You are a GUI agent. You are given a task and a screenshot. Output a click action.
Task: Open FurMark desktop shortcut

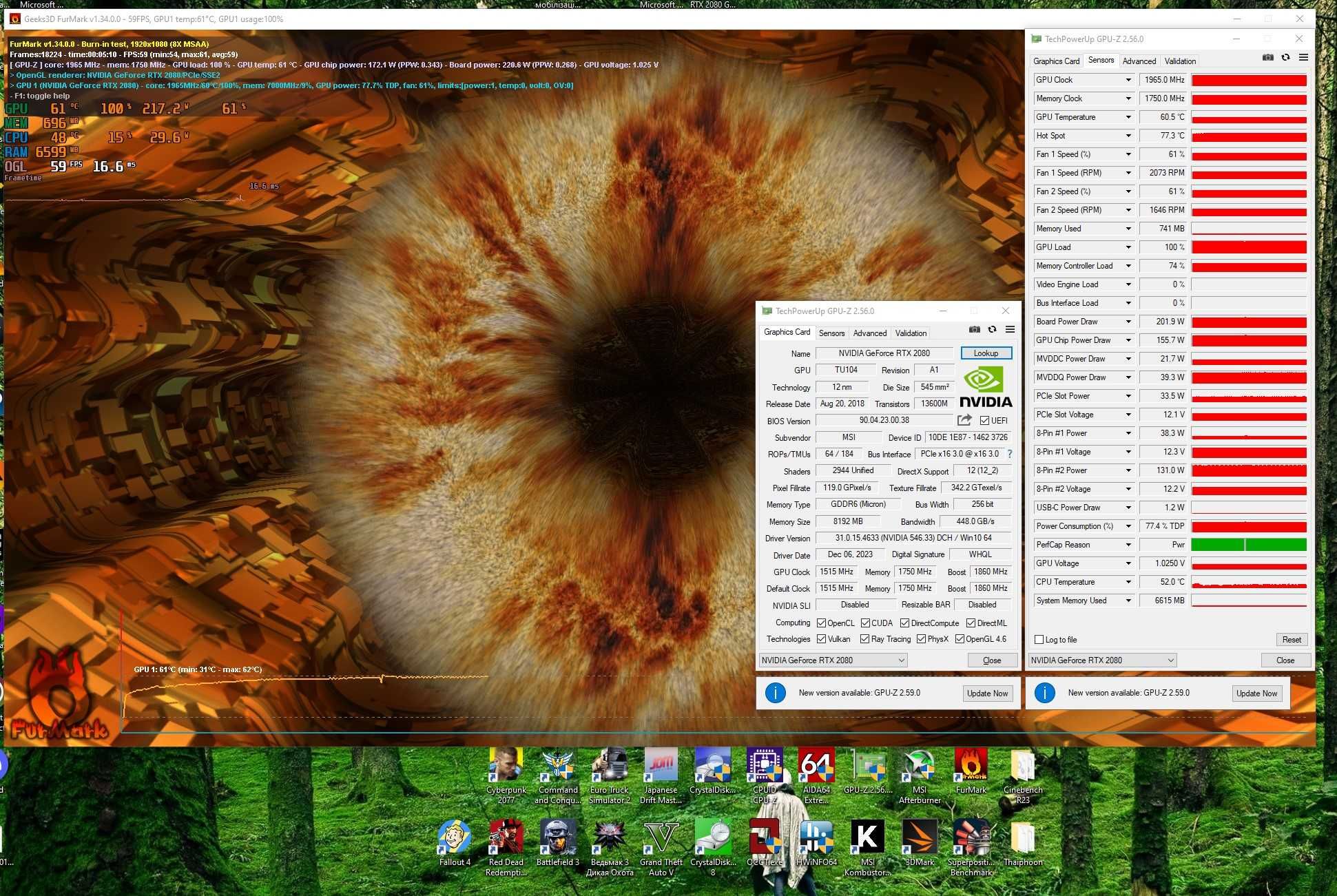971,771
